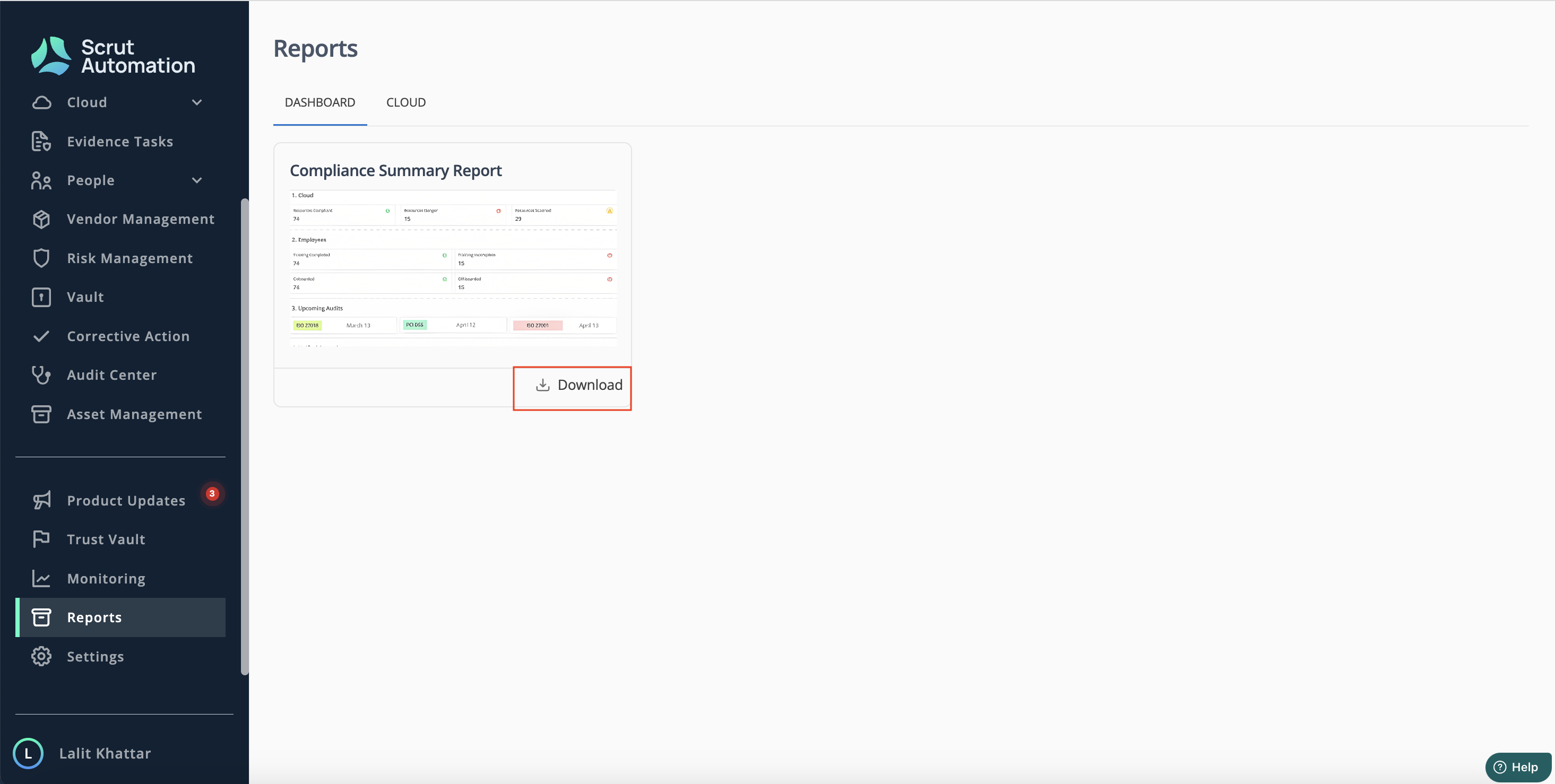
Task: Expand the Cloud menu chevron
Action: pyautogui.click(x=197, y=102)
